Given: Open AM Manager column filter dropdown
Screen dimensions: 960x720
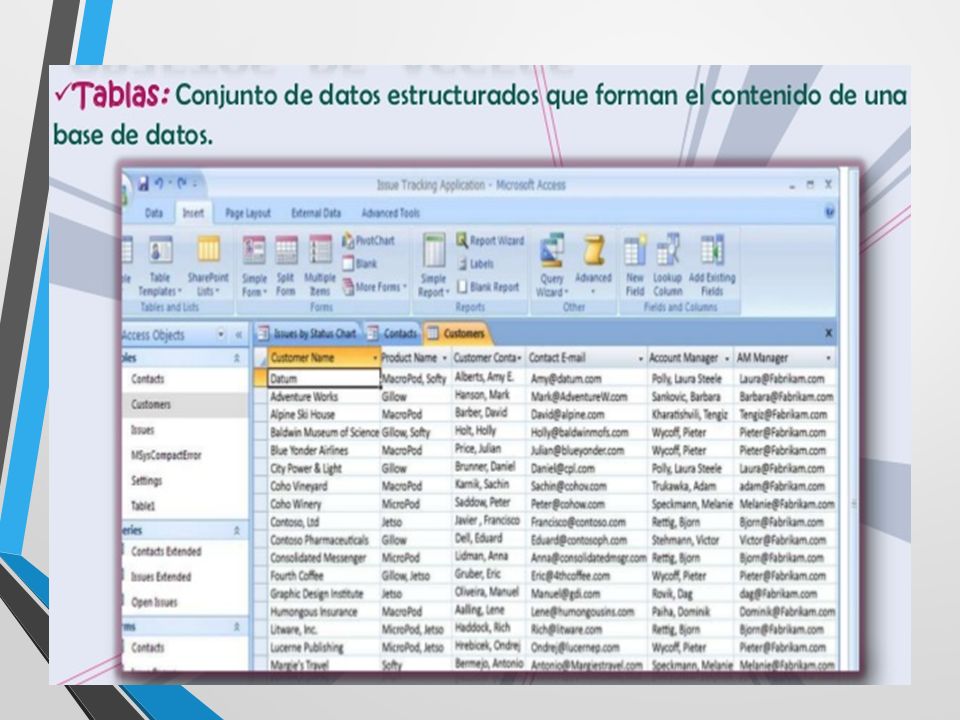Looking at the screenshot, I should click(828, 358).
